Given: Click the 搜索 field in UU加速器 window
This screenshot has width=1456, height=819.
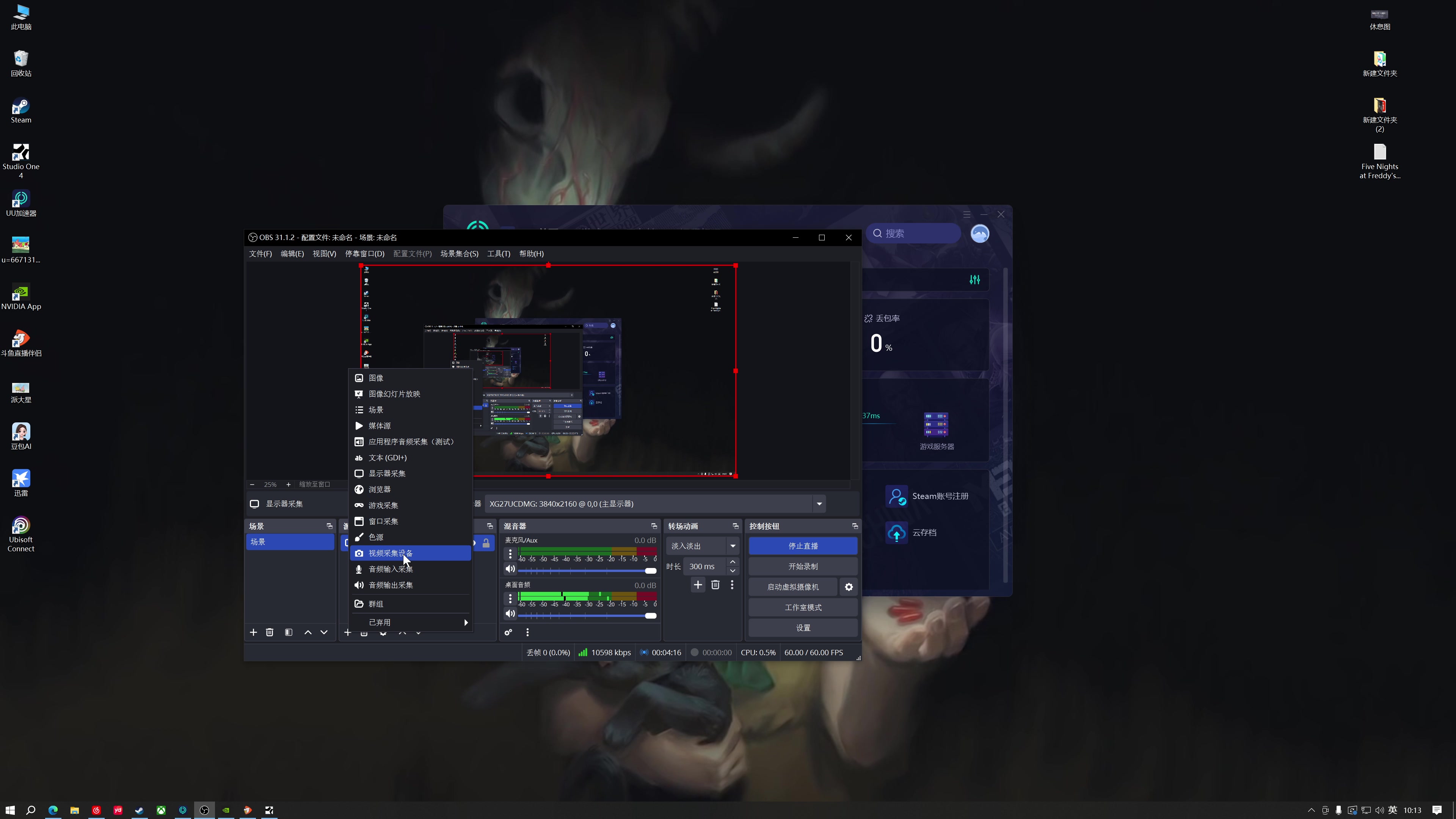Looking at the screenshot, I should coord(913,234).
